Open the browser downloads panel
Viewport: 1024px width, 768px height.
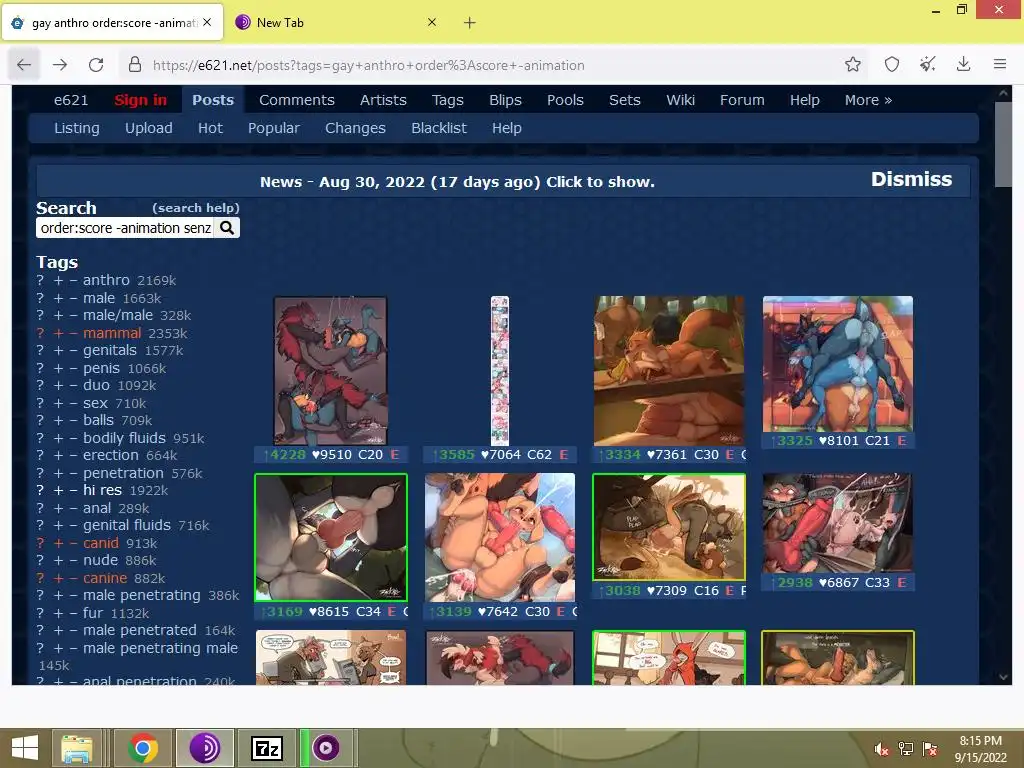(963, 64)
